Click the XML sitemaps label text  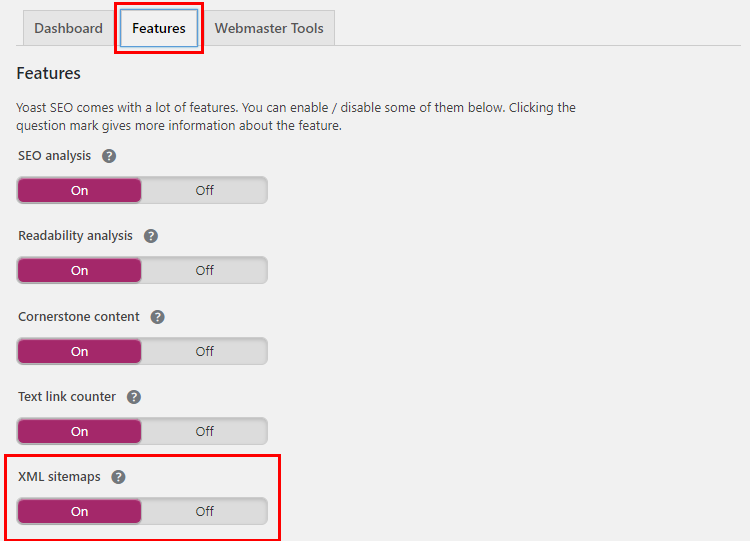coord(59,477)
